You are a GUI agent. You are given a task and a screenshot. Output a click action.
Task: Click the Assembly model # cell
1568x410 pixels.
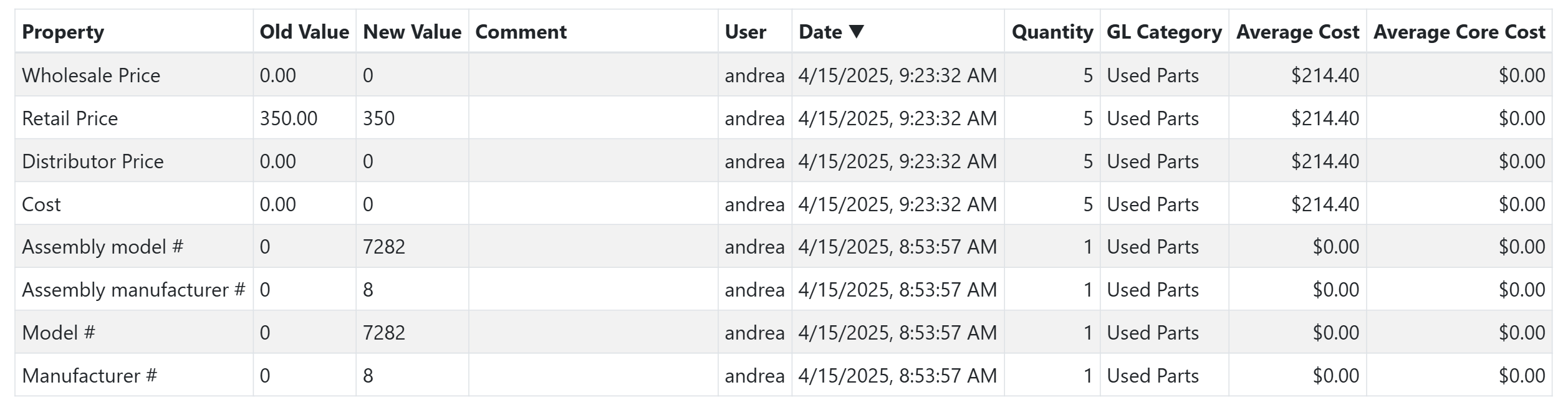(103, 247)
